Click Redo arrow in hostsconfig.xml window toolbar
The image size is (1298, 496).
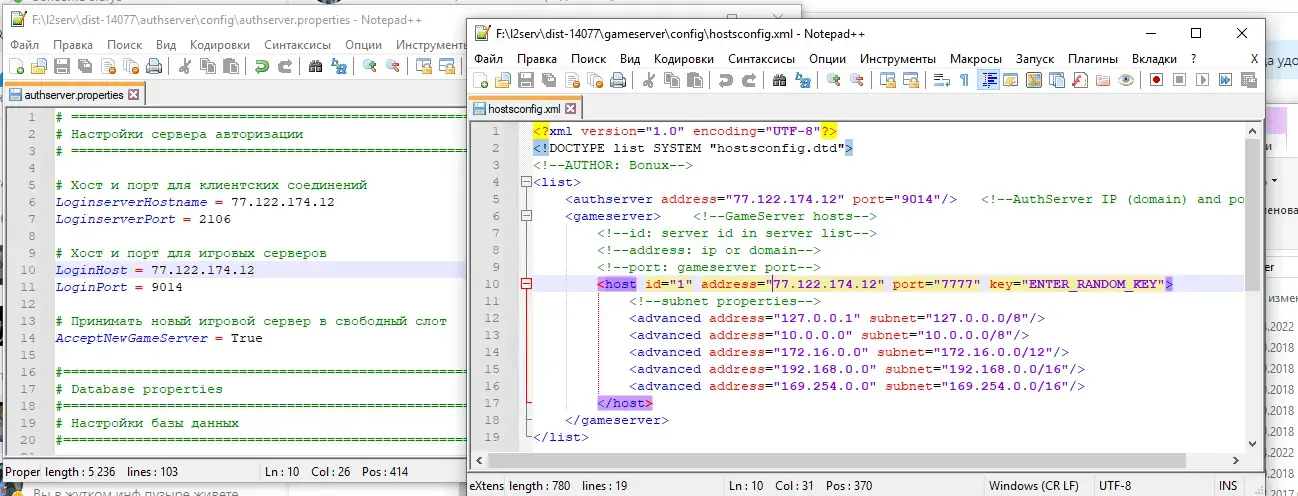click(749, 80)
